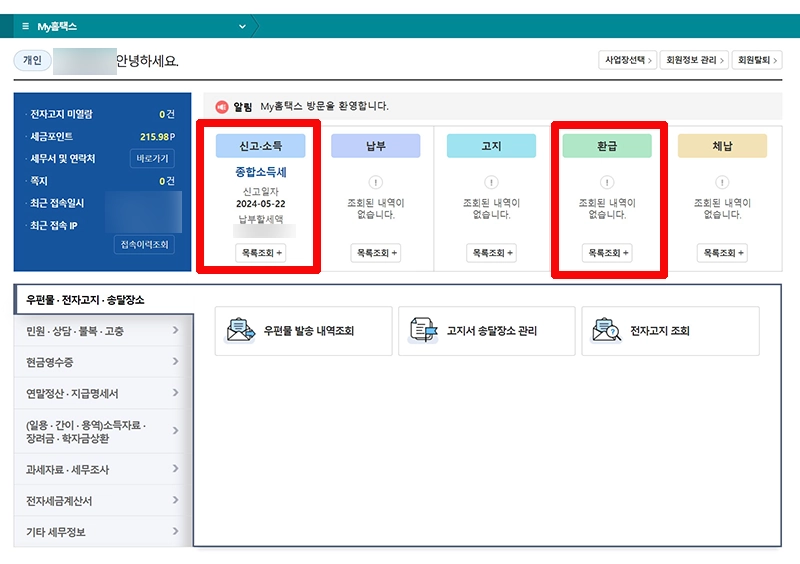
Task: Open 접속이력조회
Action: coord(144,244)
